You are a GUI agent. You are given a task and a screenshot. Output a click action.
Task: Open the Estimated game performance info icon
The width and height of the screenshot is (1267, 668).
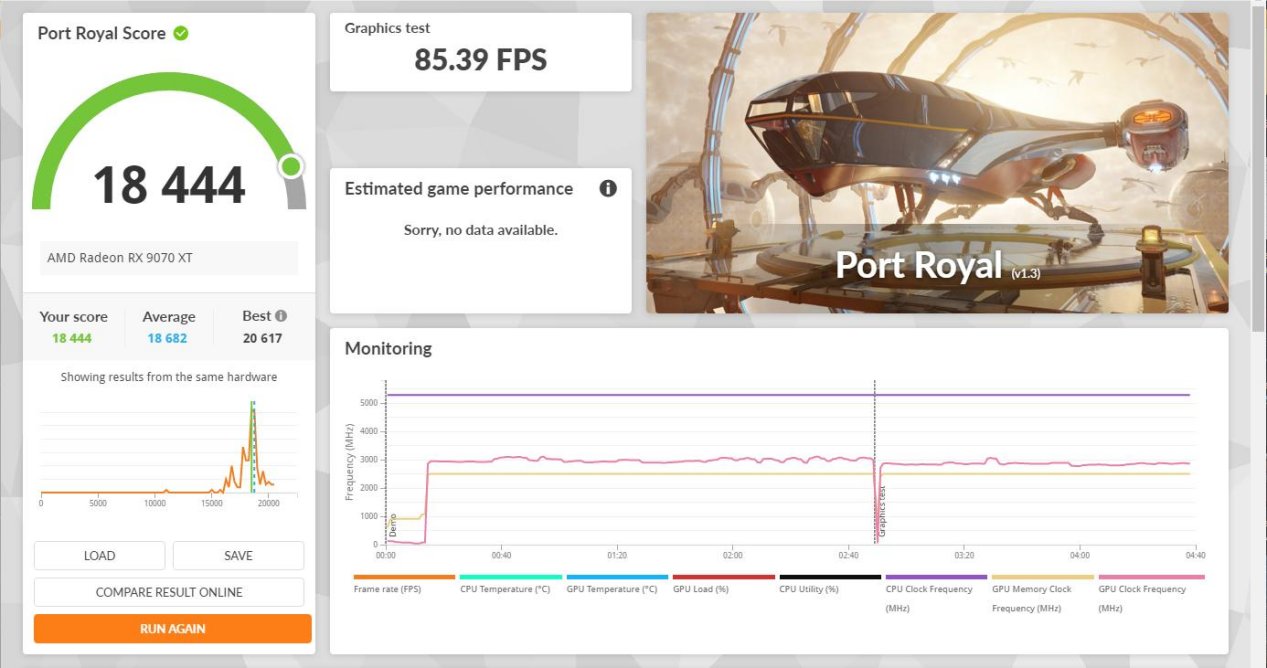(x=608, y=188)
